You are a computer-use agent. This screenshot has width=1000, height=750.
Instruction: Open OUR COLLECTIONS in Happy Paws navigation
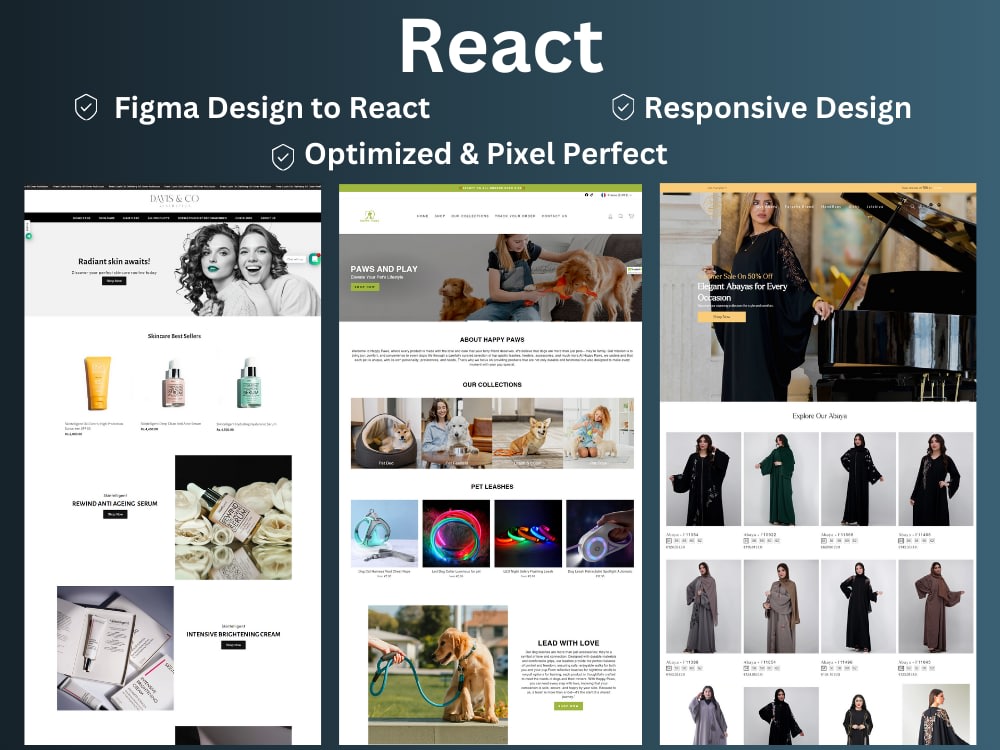point(470,216)
